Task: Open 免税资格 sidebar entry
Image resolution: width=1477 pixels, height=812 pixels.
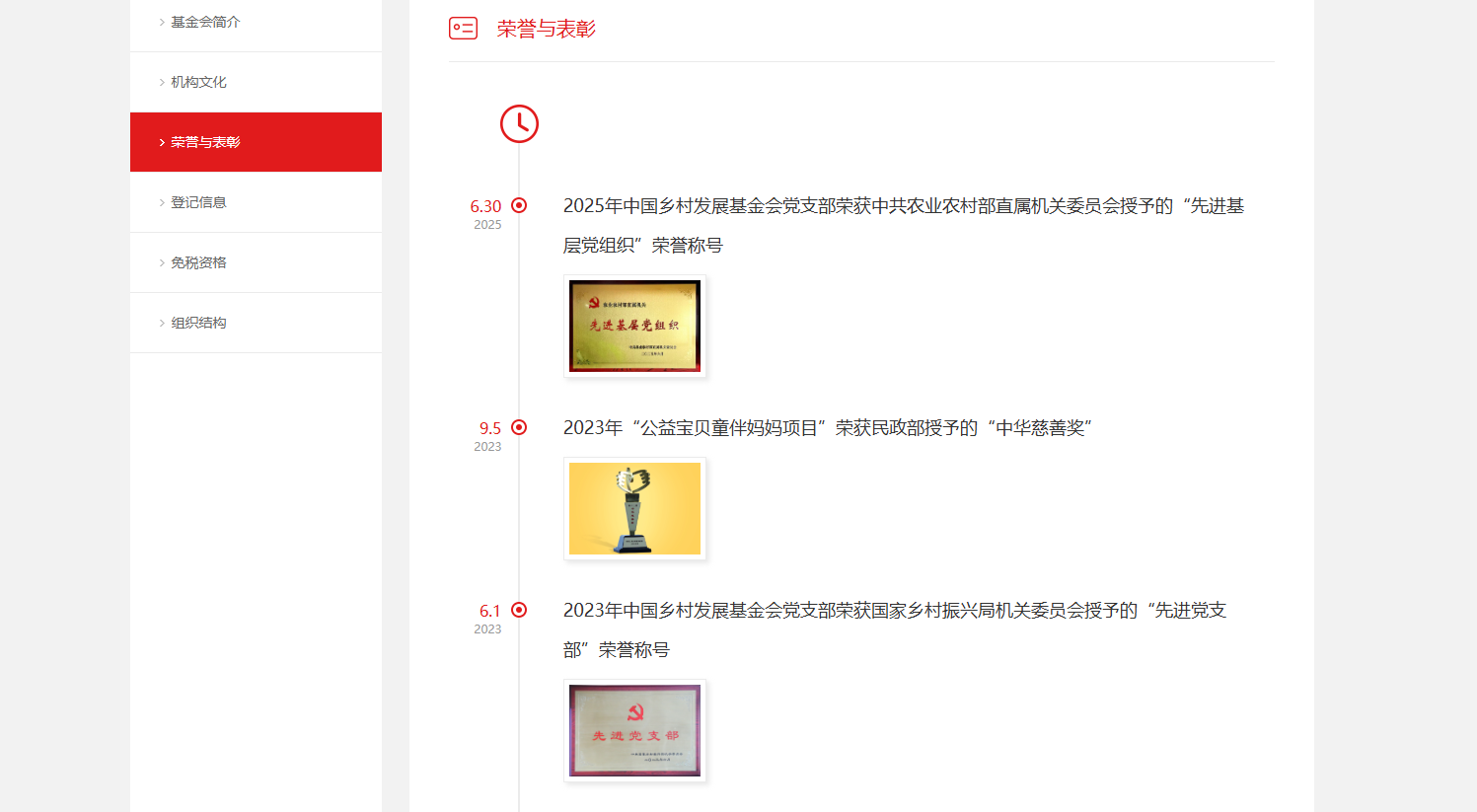Action: (x=198, y=262)
